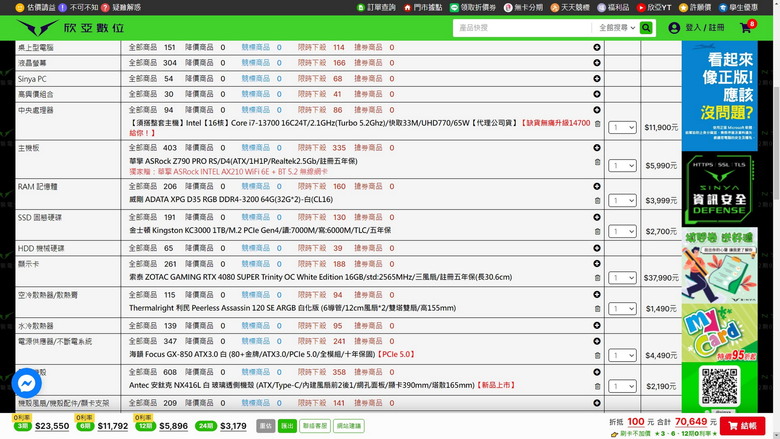Click the plus icon for SSD 固態硬碟 row
Viewport: 780px width, 439px height.
point(596,217)
